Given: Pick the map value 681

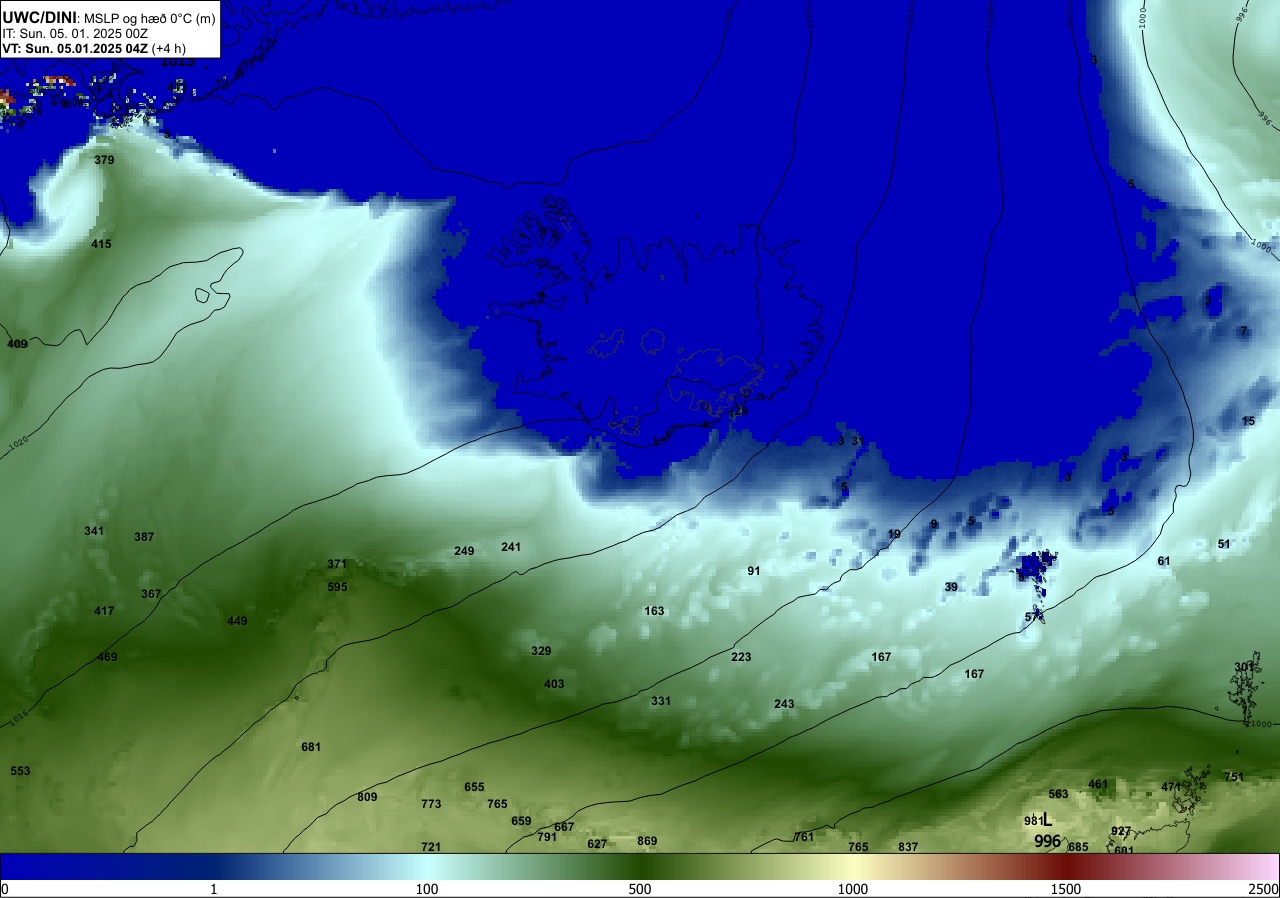Looking at the screenshot, I should (311, 747).
